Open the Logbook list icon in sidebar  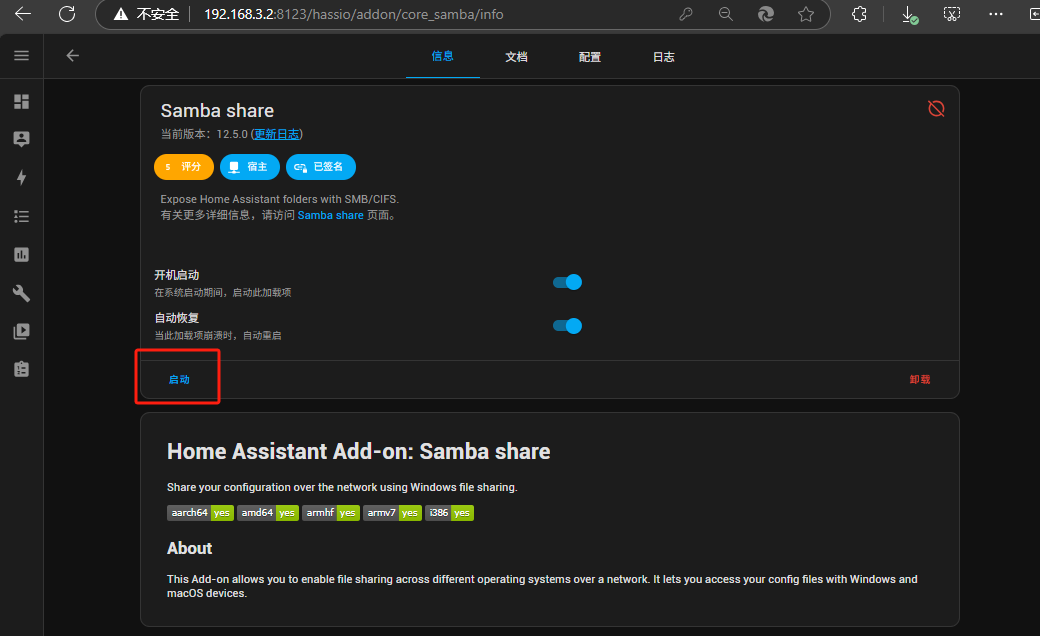click(21, 216)
